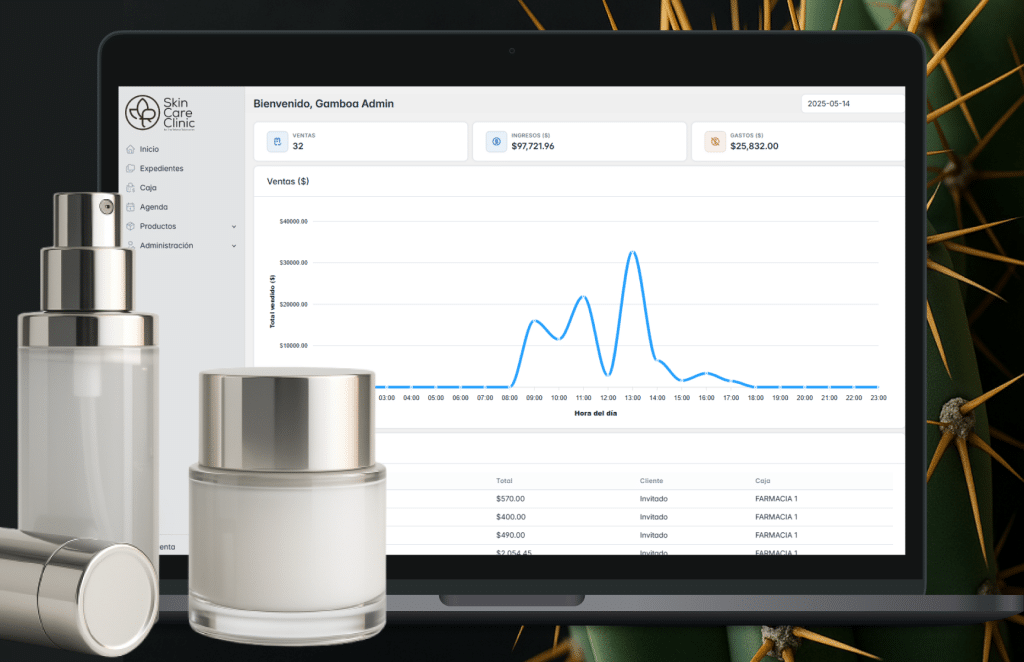Click the Inicio home icon
Viewport: 1024px width, 662px height.
(130, 149)
